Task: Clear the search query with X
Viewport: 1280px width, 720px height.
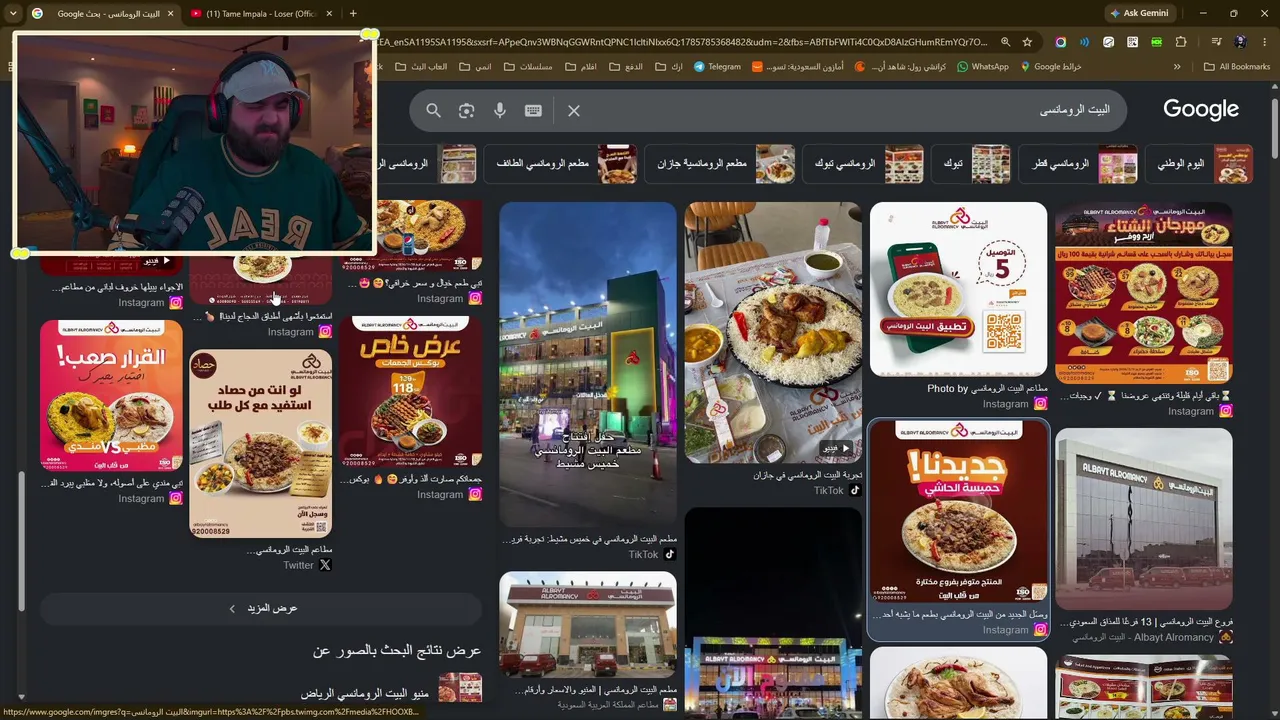Action: pyautogui.click(x=574, y=110)
